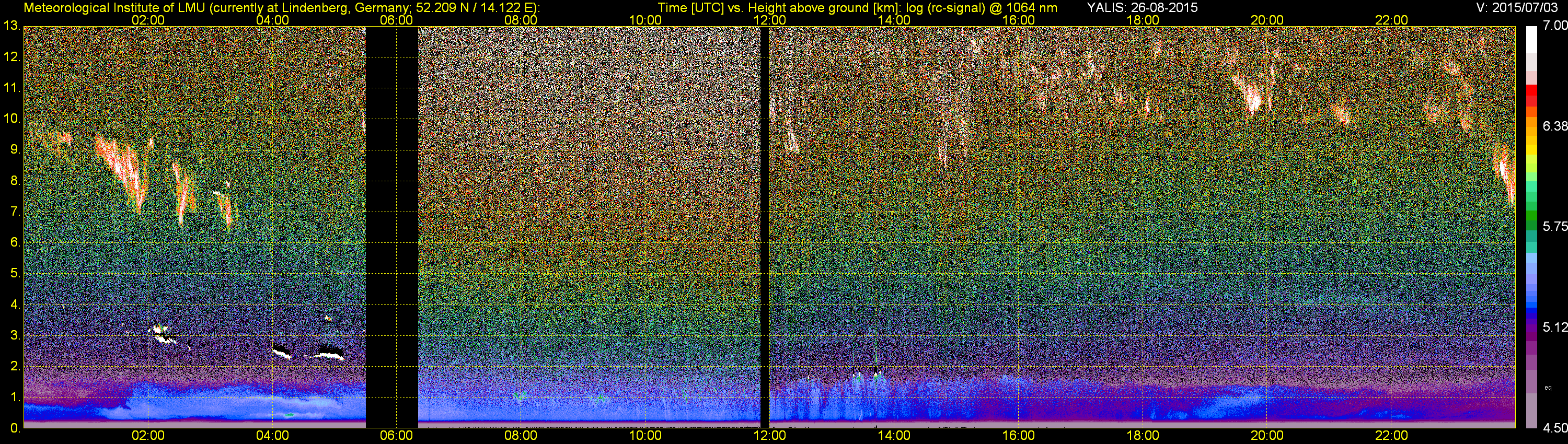
Task: Click the 0 km height axis label
Action: pyautogui.click(x=15, y=428)
